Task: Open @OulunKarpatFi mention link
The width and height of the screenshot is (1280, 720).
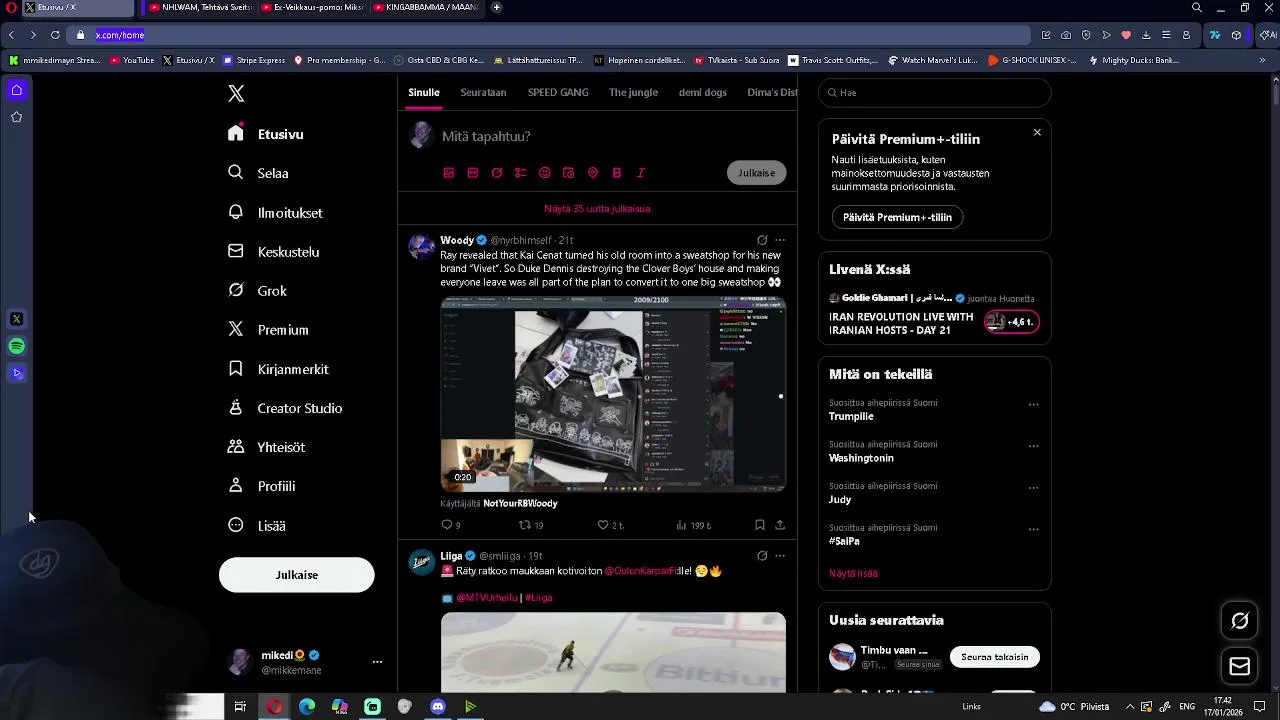Action: pyautogui.click(x=642, y=571)
